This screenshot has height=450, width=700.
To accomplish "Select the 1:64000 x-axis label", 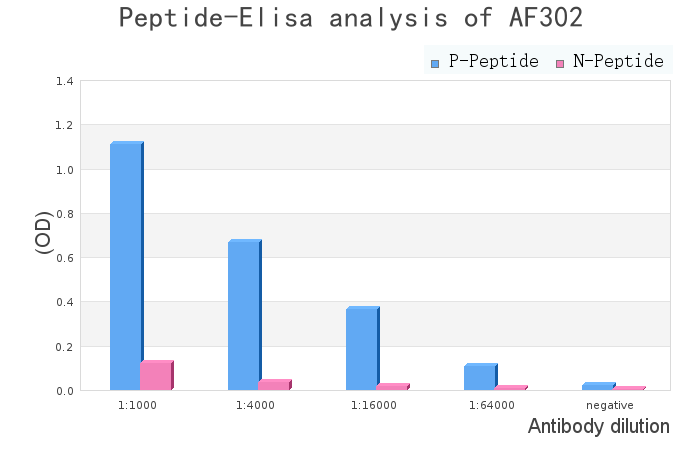I will click(x=492, y=405).
